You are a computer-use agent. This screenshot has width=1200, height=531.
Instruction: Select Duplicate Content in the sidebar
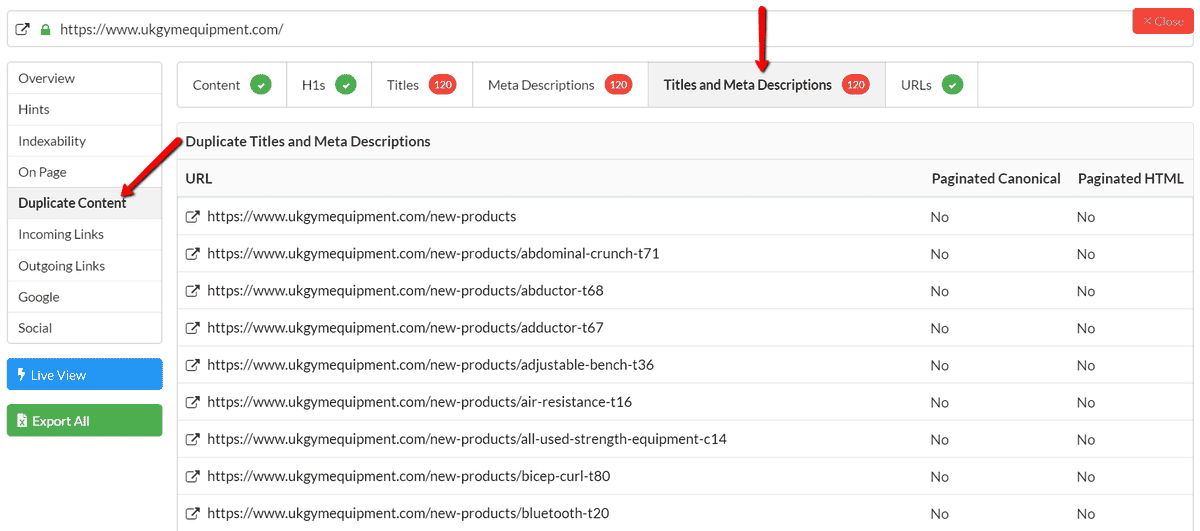click(84, 203)
